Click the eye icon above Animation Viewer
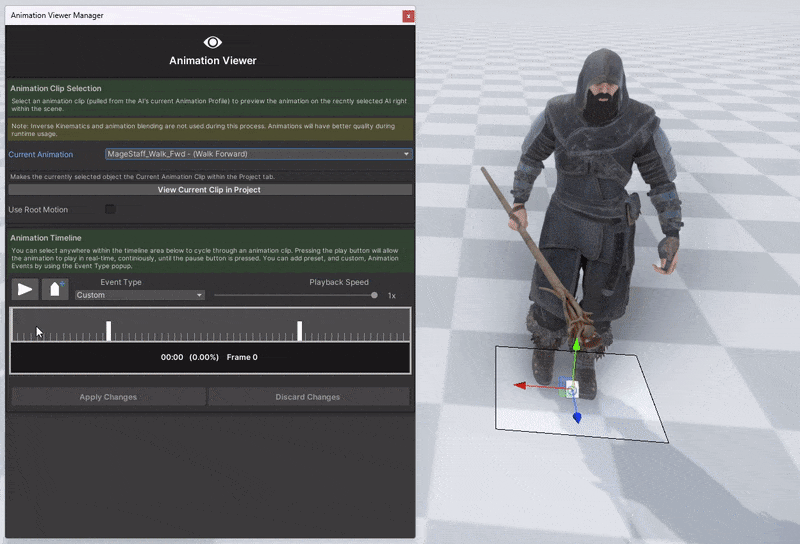 coord(212,42)
